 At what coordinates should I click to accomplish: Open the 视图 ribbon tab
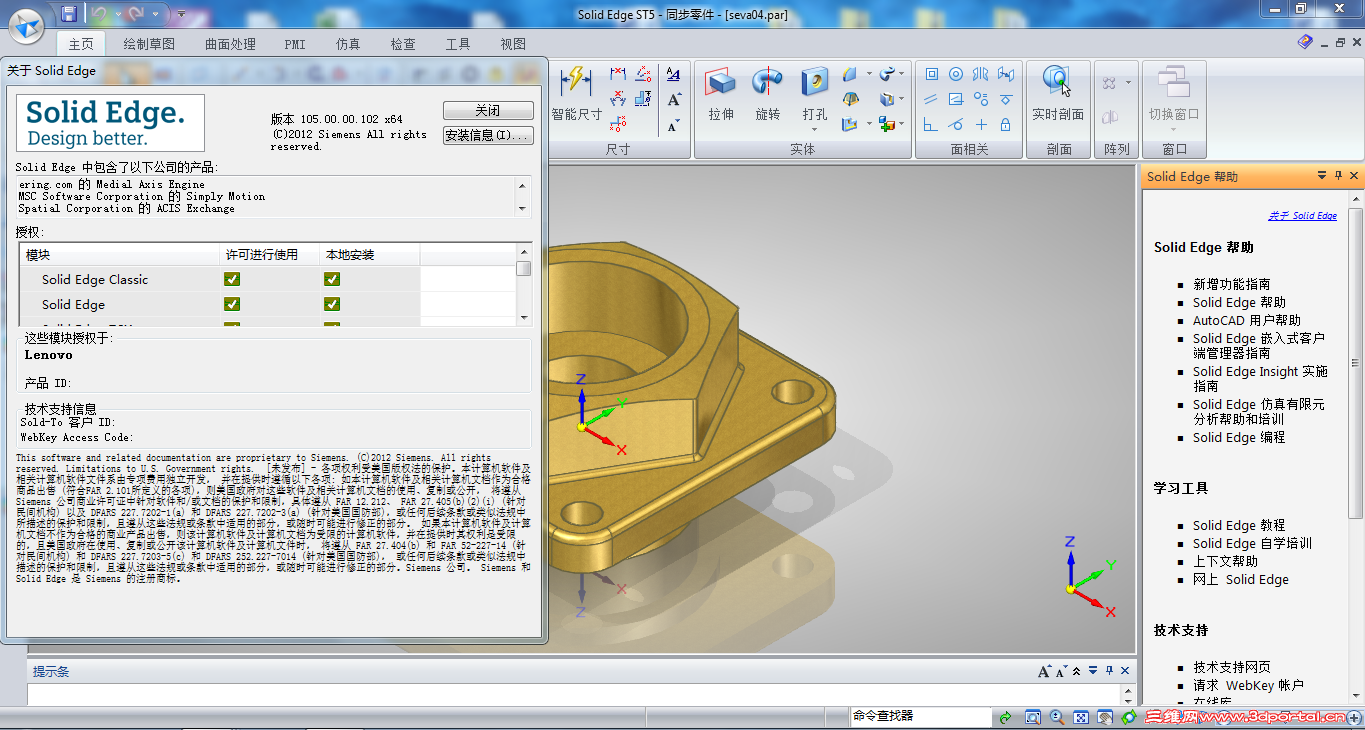point(513,44)
